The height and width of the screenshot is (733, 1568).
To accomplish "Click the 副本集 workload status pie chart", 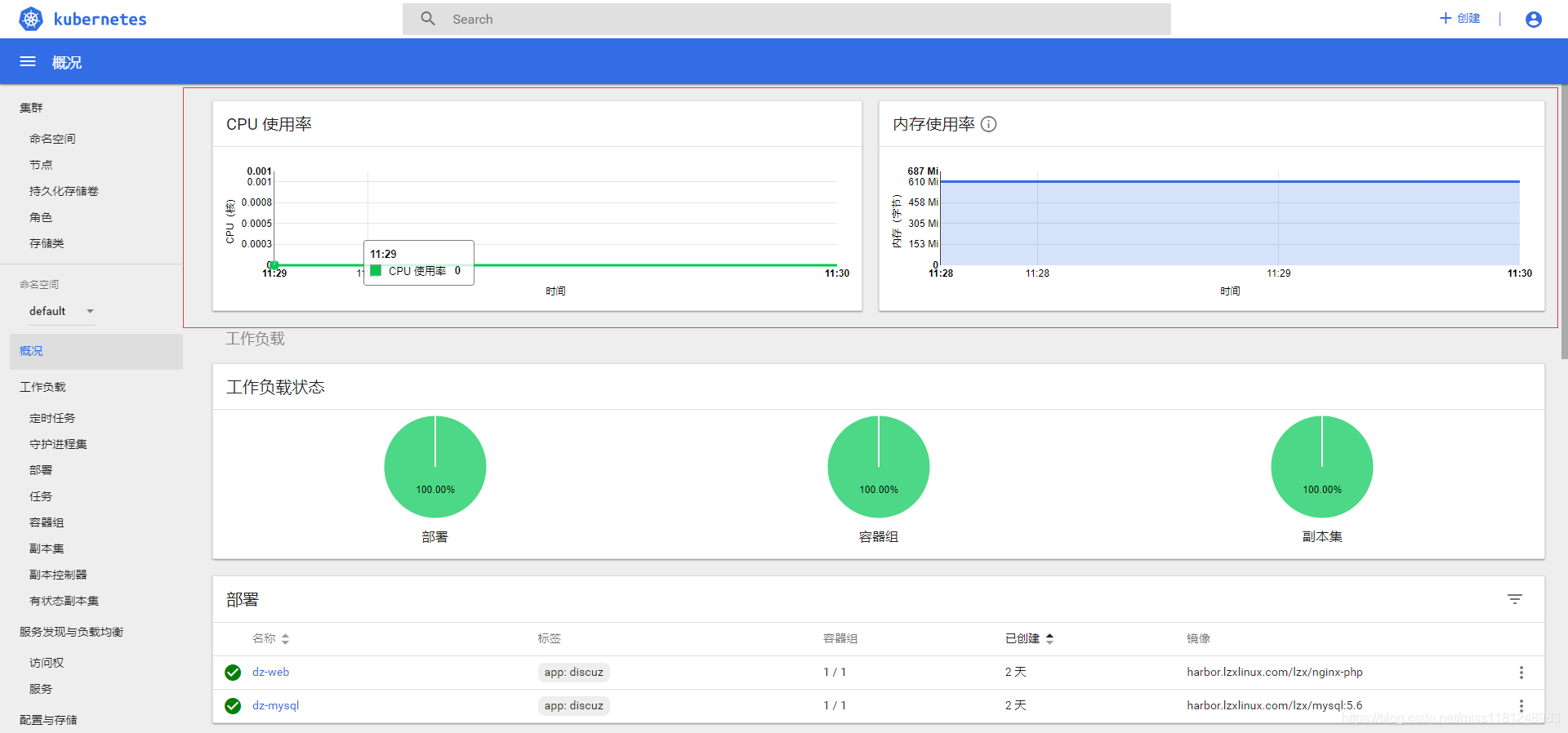I will [x=1322, y=467].
